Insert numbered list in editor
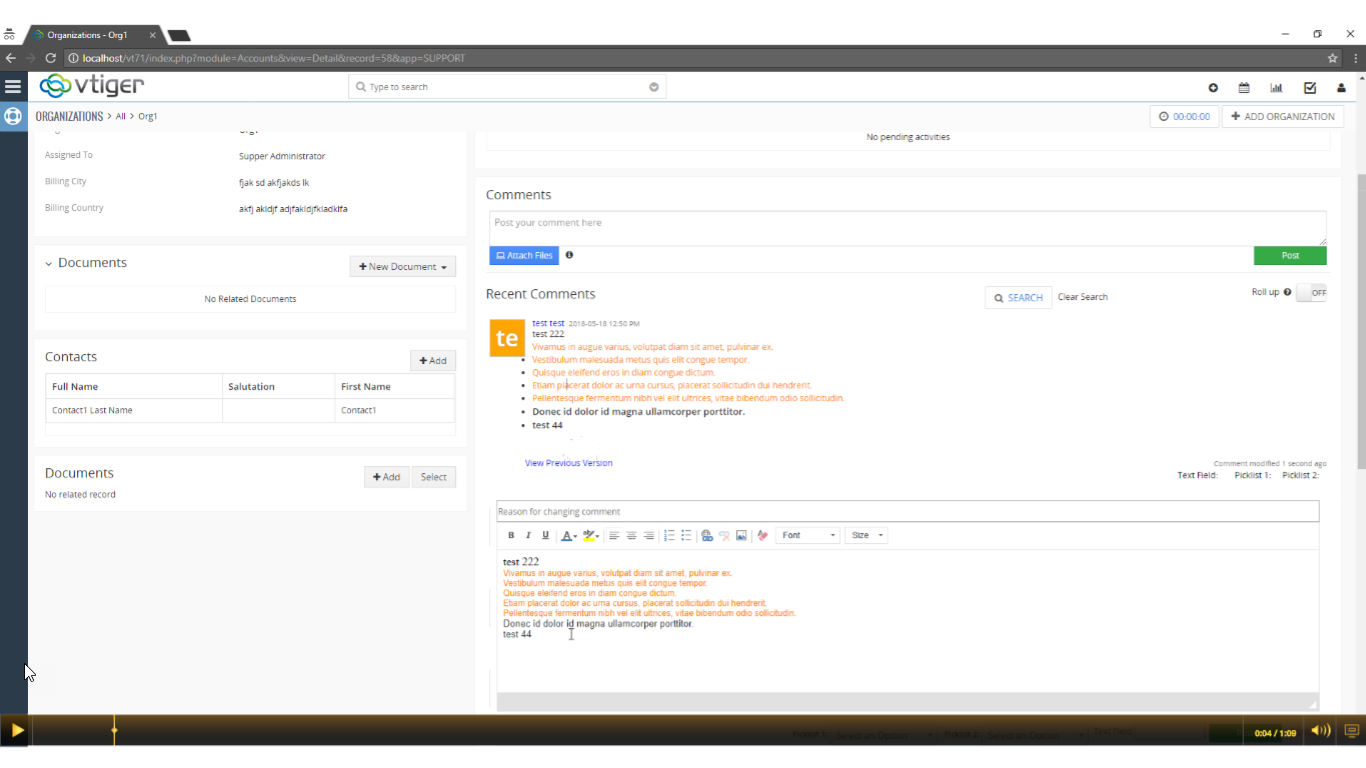 click(x=669, y=536)
